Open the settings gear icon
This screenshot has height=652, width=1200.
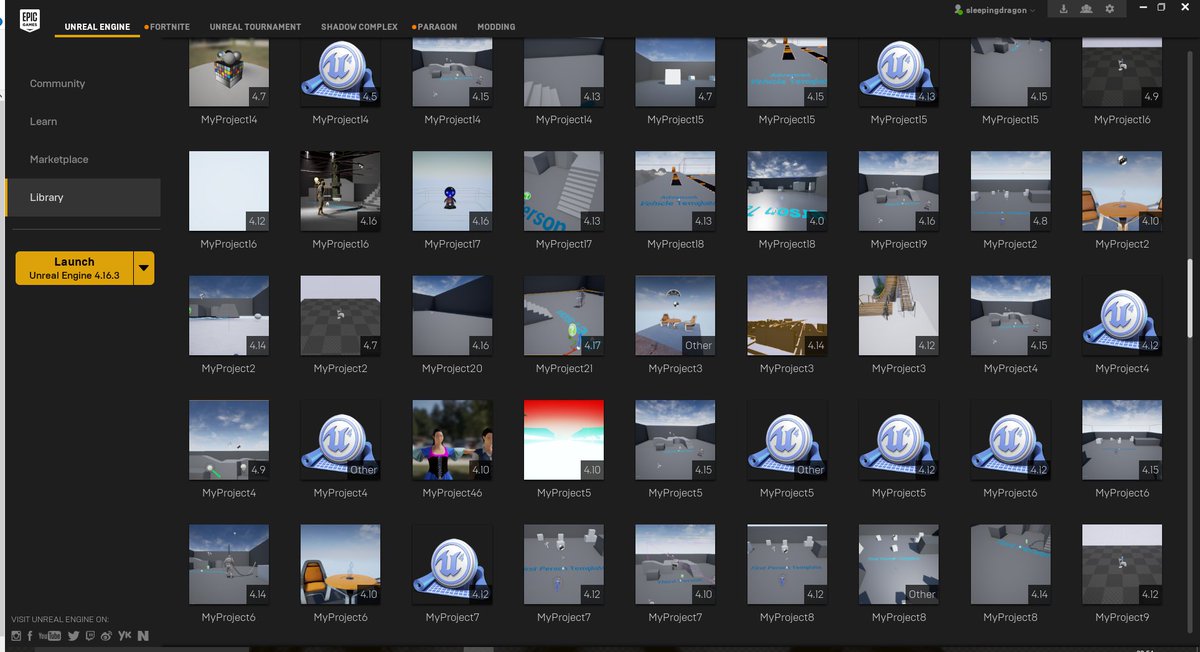tap(1110, 9)
